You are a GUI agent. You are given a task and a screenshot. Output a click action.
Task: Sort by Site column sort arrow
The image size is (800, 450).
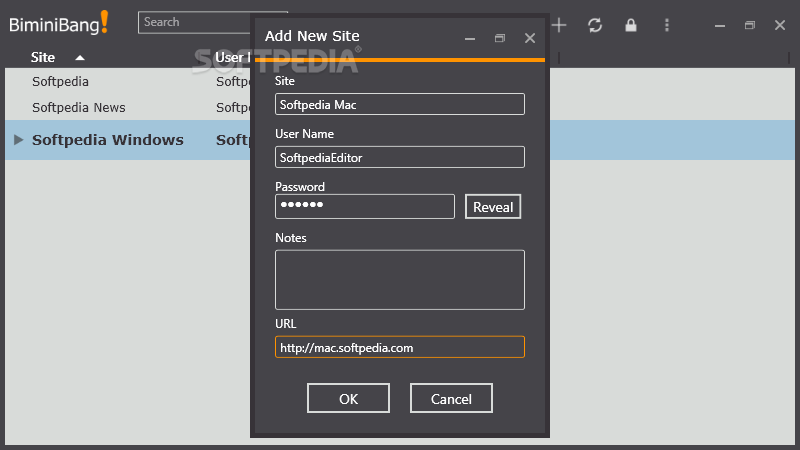(x=80, y=58)
